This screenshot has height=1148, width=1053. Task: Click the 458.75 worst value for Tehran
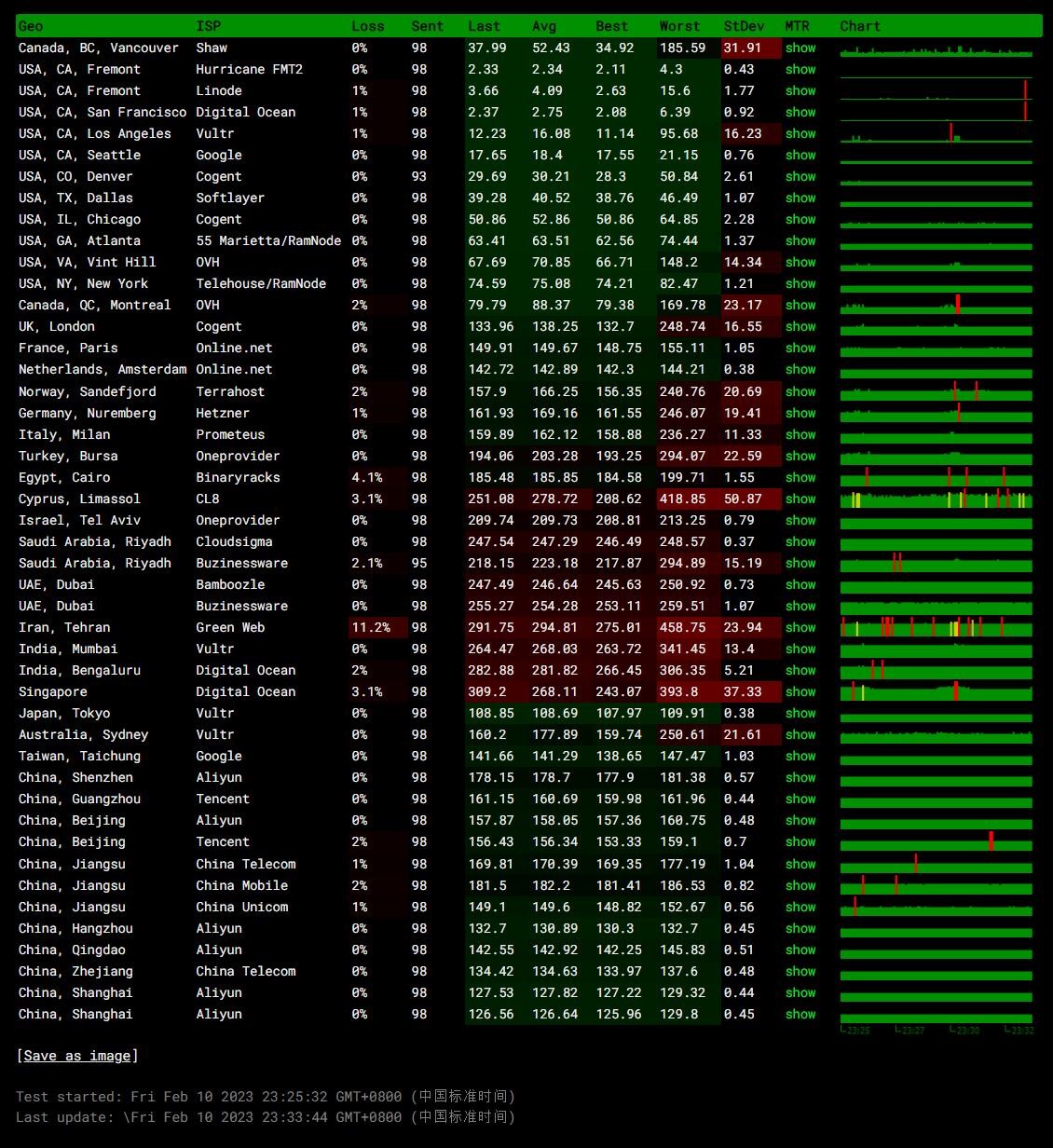tap(682, 627)
